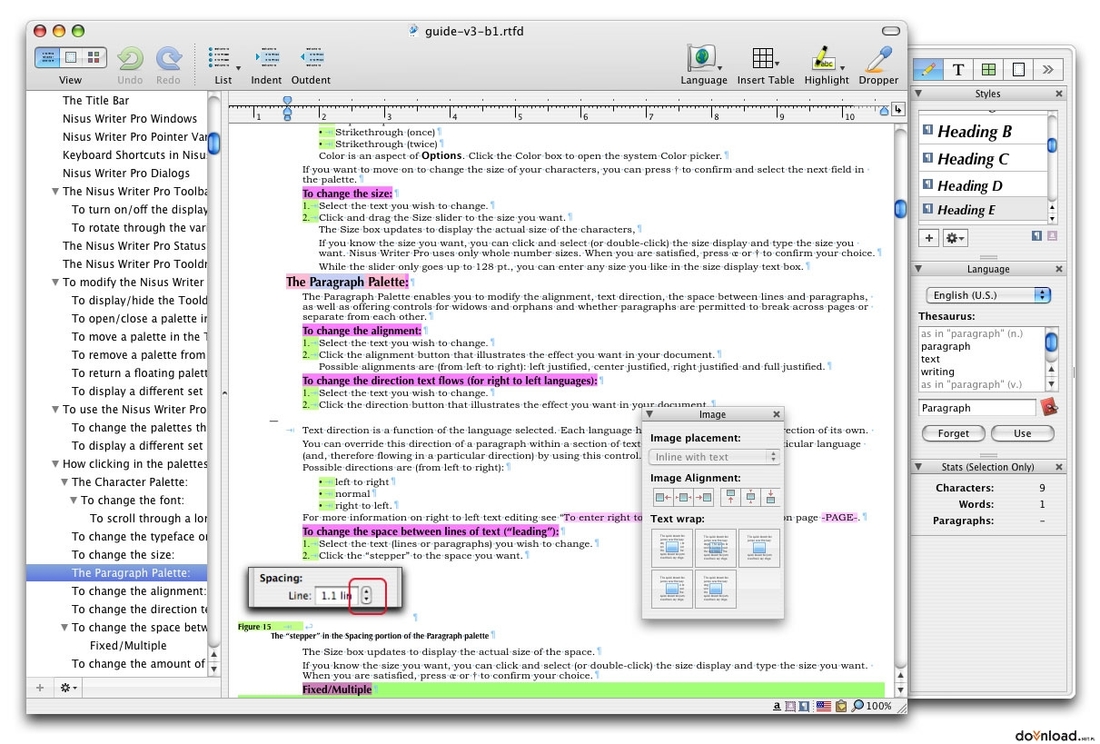Align image right in Image Alignment
1100x744 pixels.
(703, 497)
